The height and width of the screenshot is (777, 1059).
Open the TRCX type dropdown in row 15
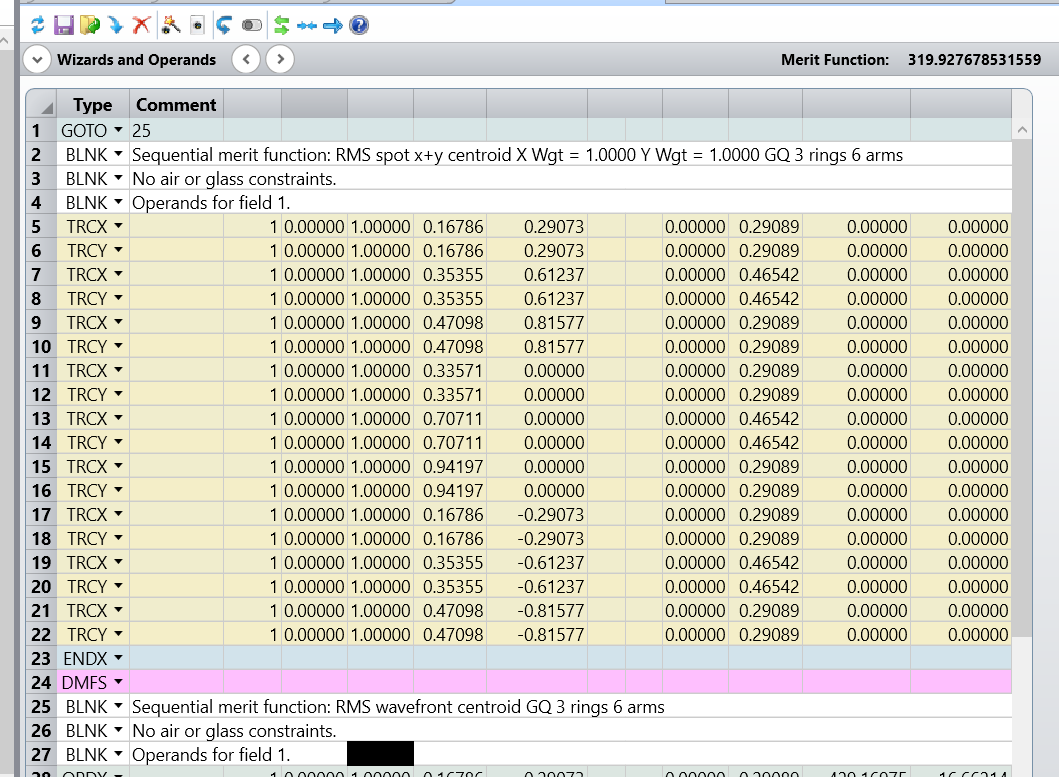point(118,466)
